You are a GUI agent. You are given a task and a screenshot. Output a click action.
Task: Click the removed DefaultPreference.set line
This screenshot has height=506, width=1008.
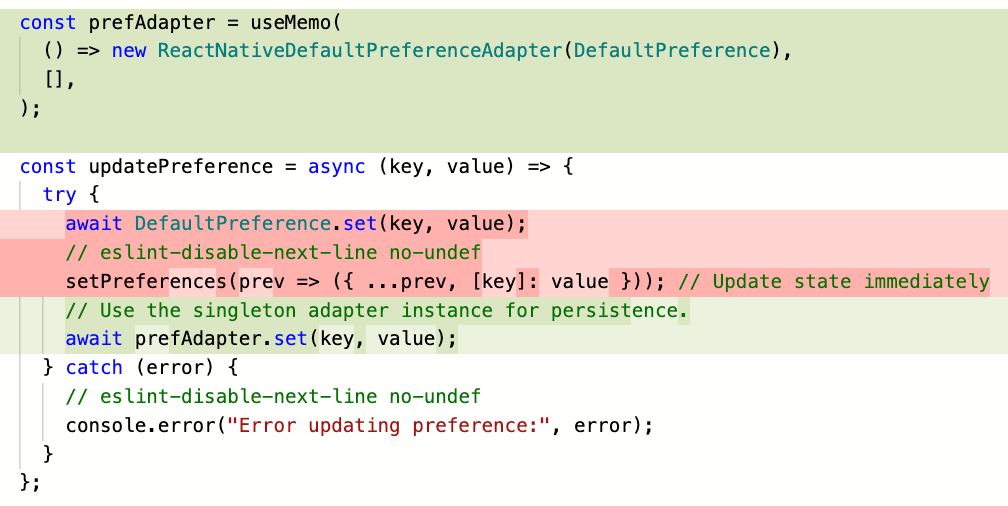click(295, 223)
